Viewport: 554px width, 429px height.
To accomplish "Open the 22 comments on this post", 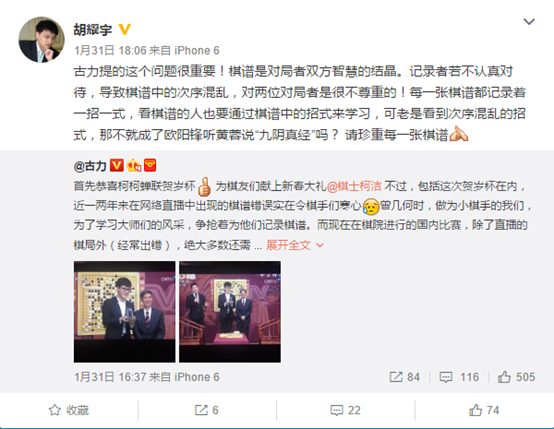I will point(345,410).
